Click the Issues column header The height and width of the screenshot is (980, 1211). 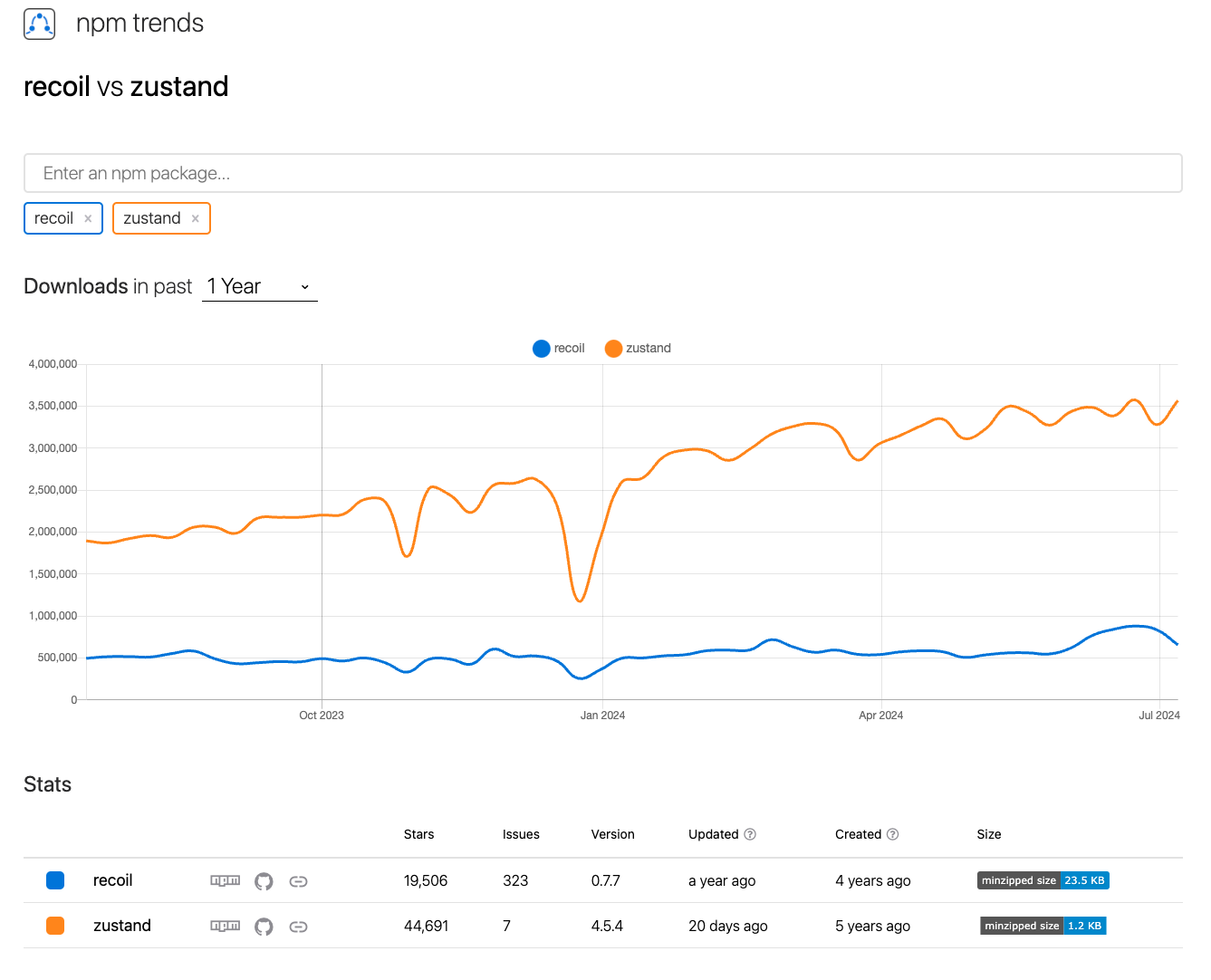point(522,834)
